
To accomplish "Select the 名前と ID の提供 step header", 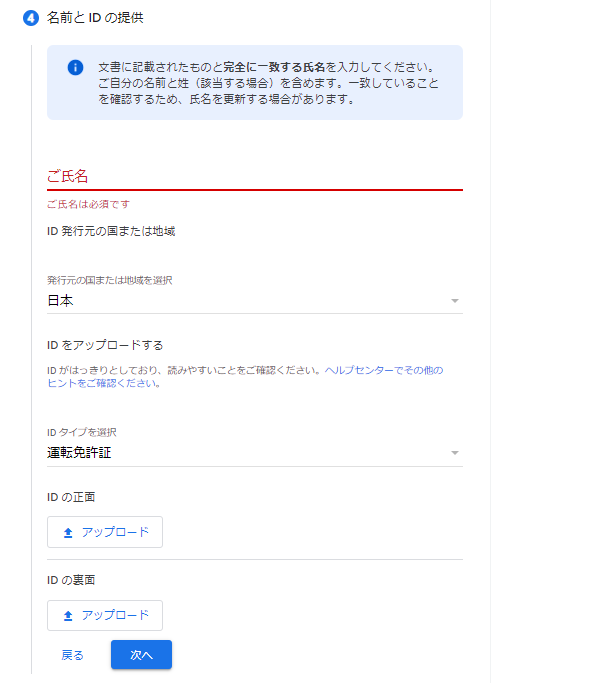I will point(95,18).
